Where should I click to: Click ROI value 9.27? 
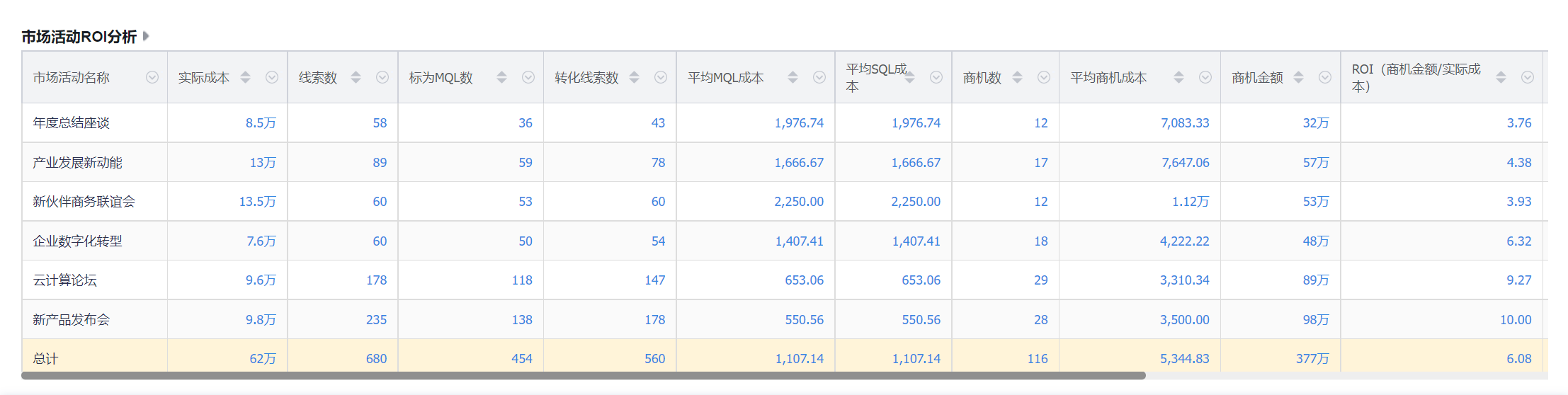tap(1519, 280)
